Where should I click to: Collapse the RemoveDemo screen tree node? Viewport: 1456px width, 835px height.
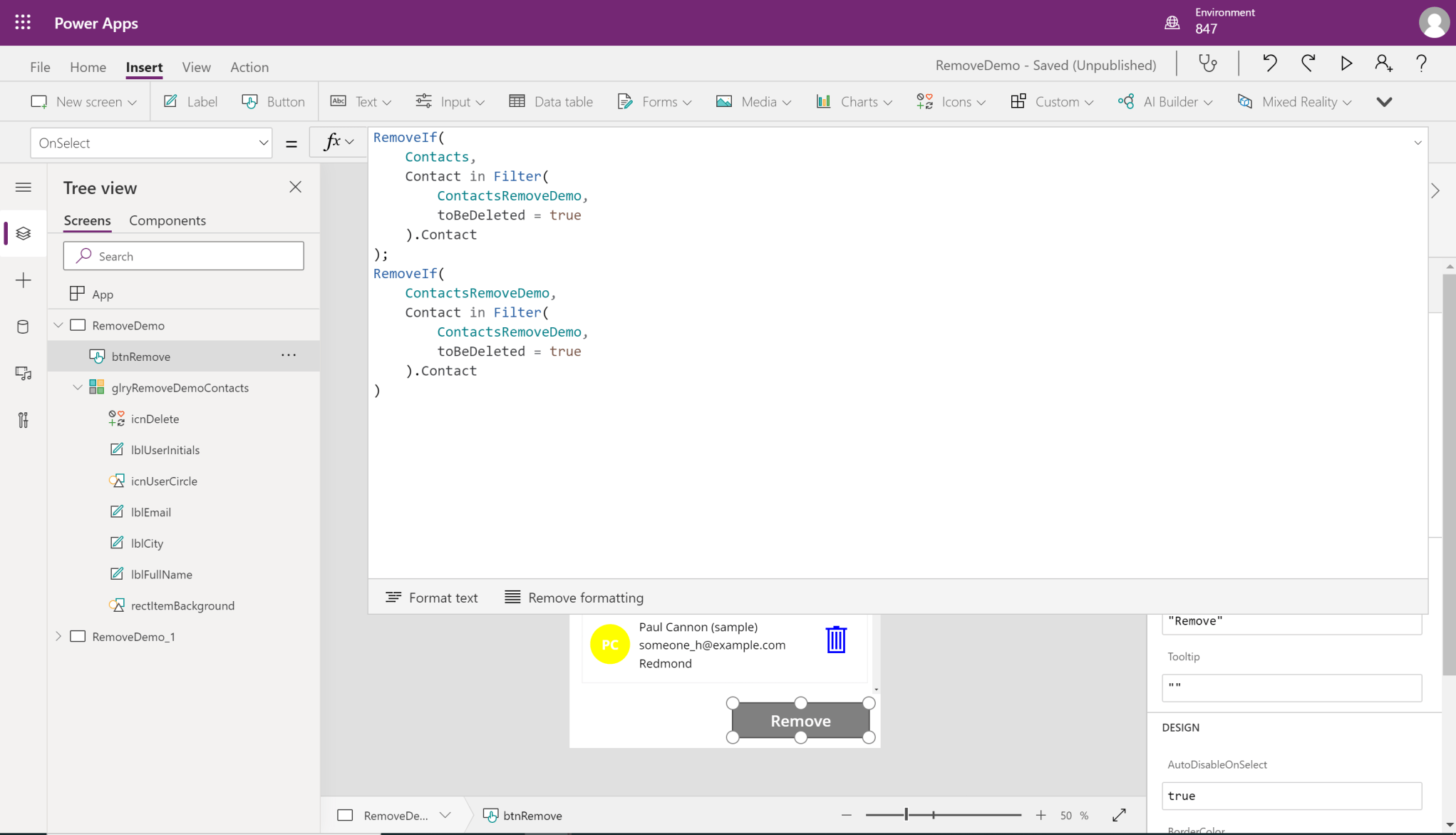[x=58, y=325]
